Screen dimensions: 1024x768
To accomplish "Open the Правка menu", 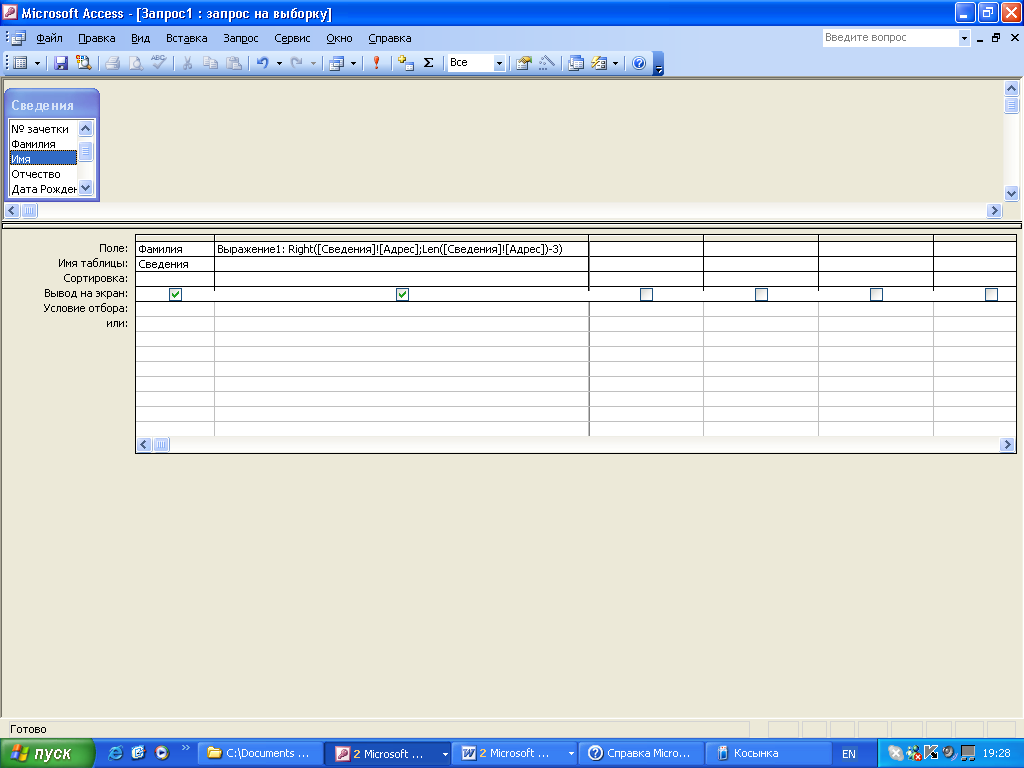I will coord(97,38).
